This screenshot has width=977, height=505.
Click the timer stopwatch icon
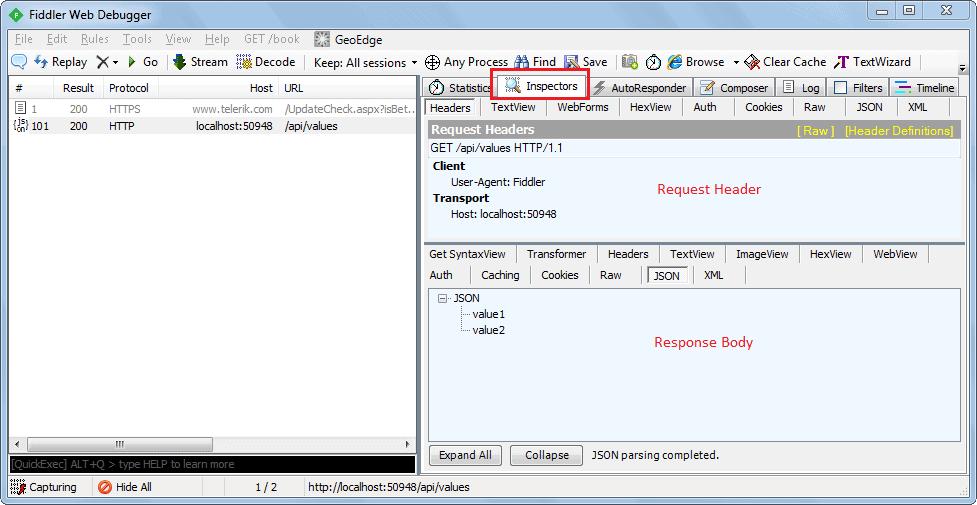tap(653, 62)
